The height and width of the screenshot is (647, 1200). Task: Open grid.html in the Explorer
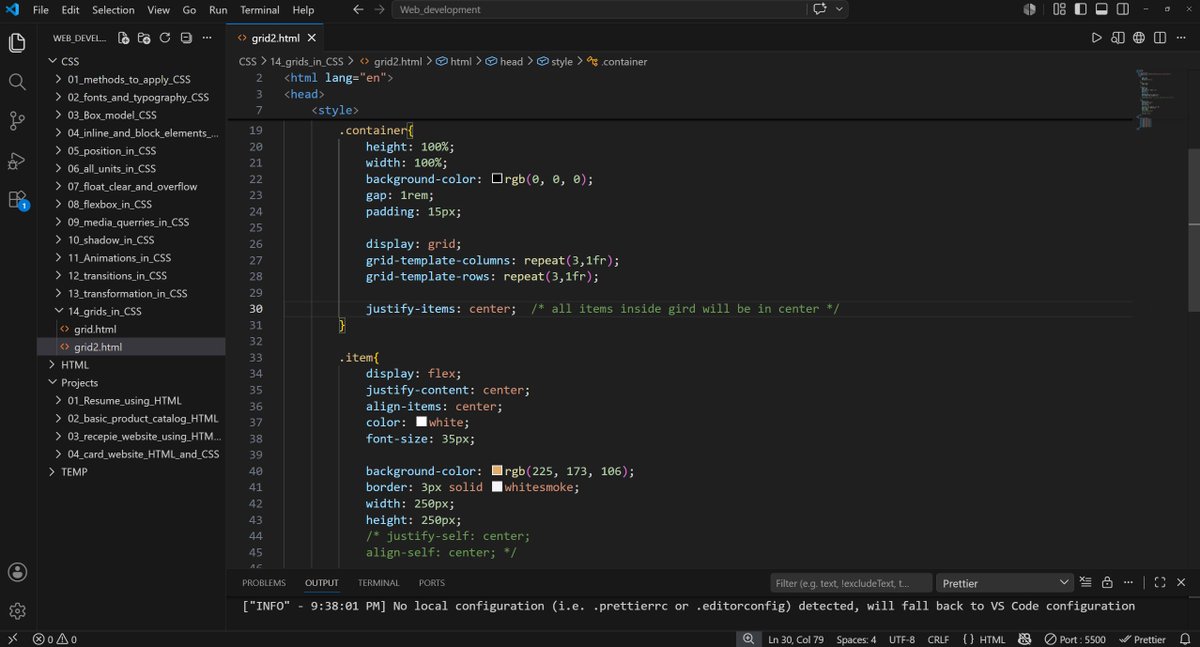pyautogui.click(x=95, y=329)
